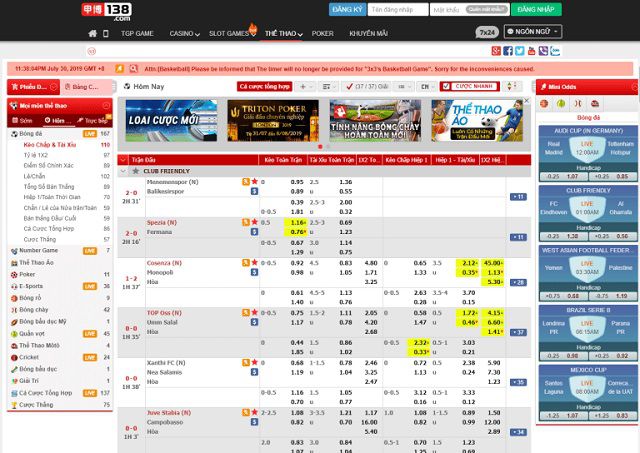Open the Facebook social icon
The height and width of the screenshot is (453, 640).
pyautogui.click(x=508, y=51)
